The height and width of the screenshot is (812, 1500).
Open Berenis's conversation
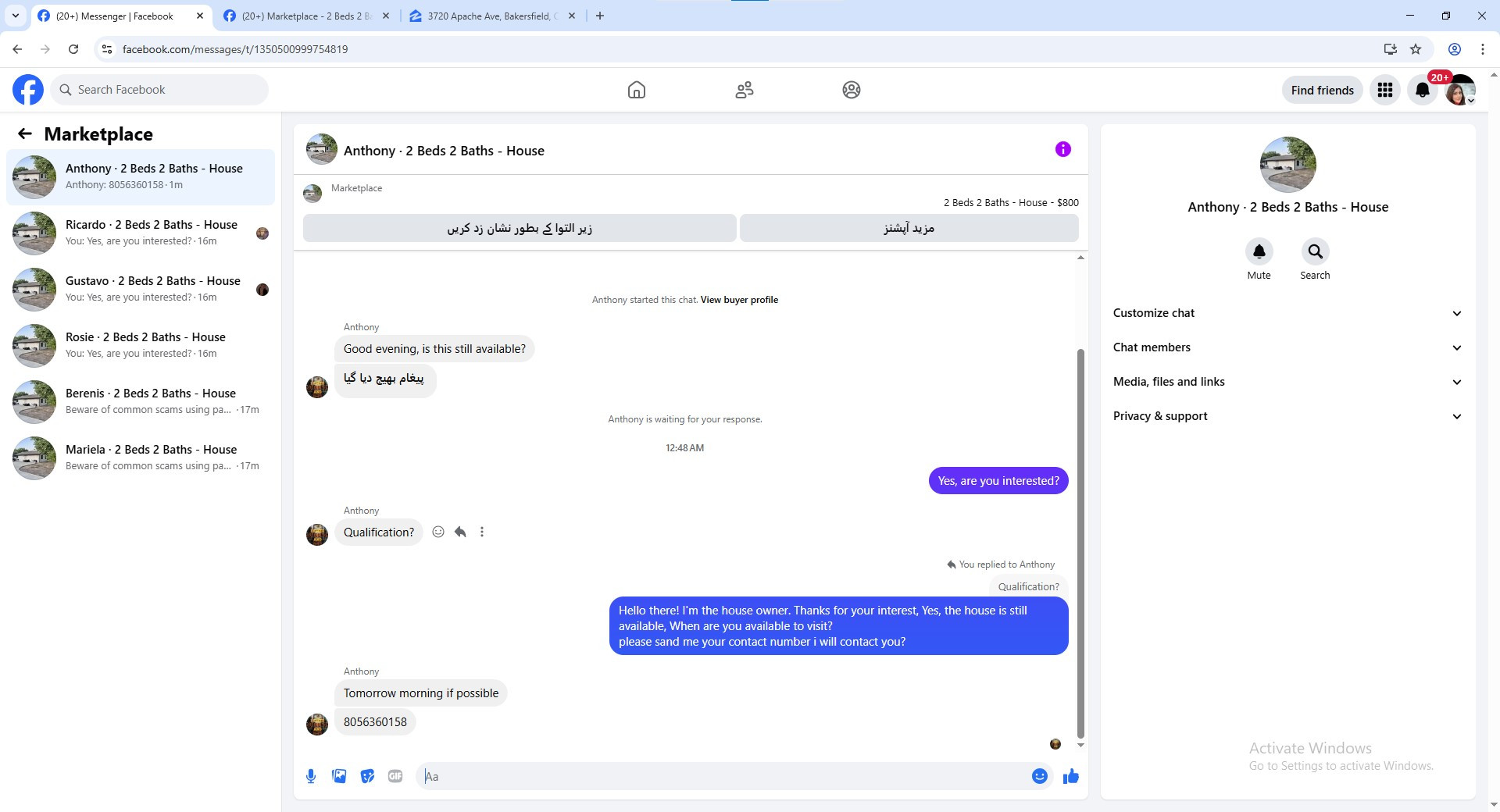(141, 402)
